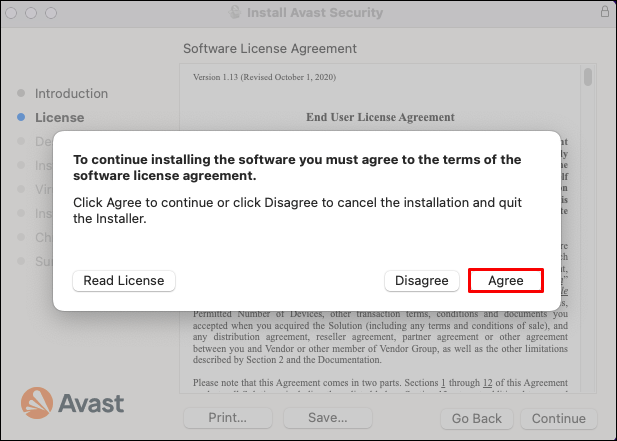
Task: Click the Continue button
Action: [x=558, y=419]
